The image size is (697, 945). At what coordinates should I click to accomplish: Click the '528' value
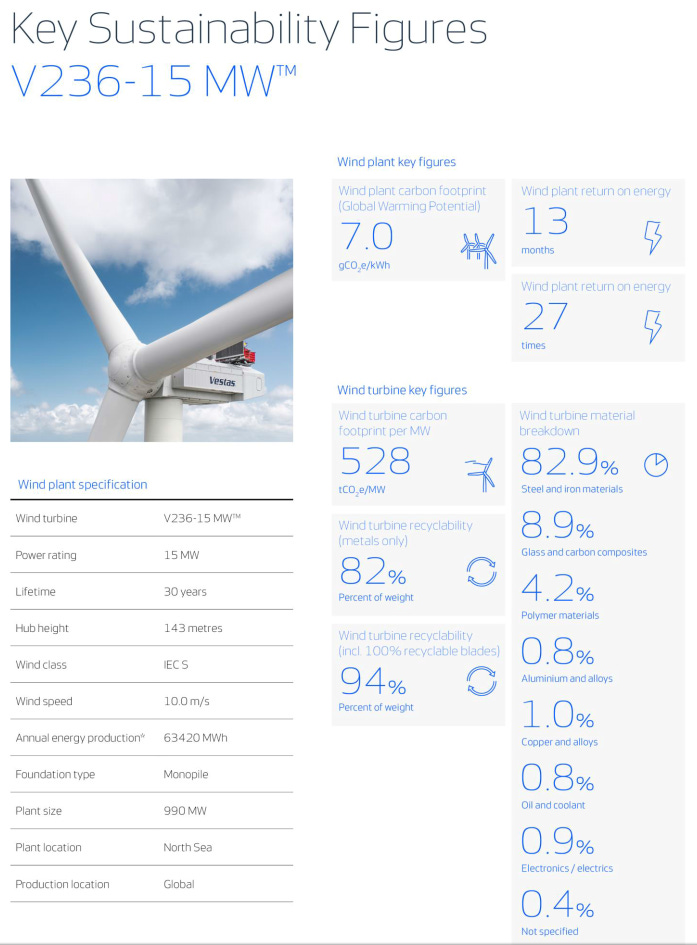pos(375,461)
